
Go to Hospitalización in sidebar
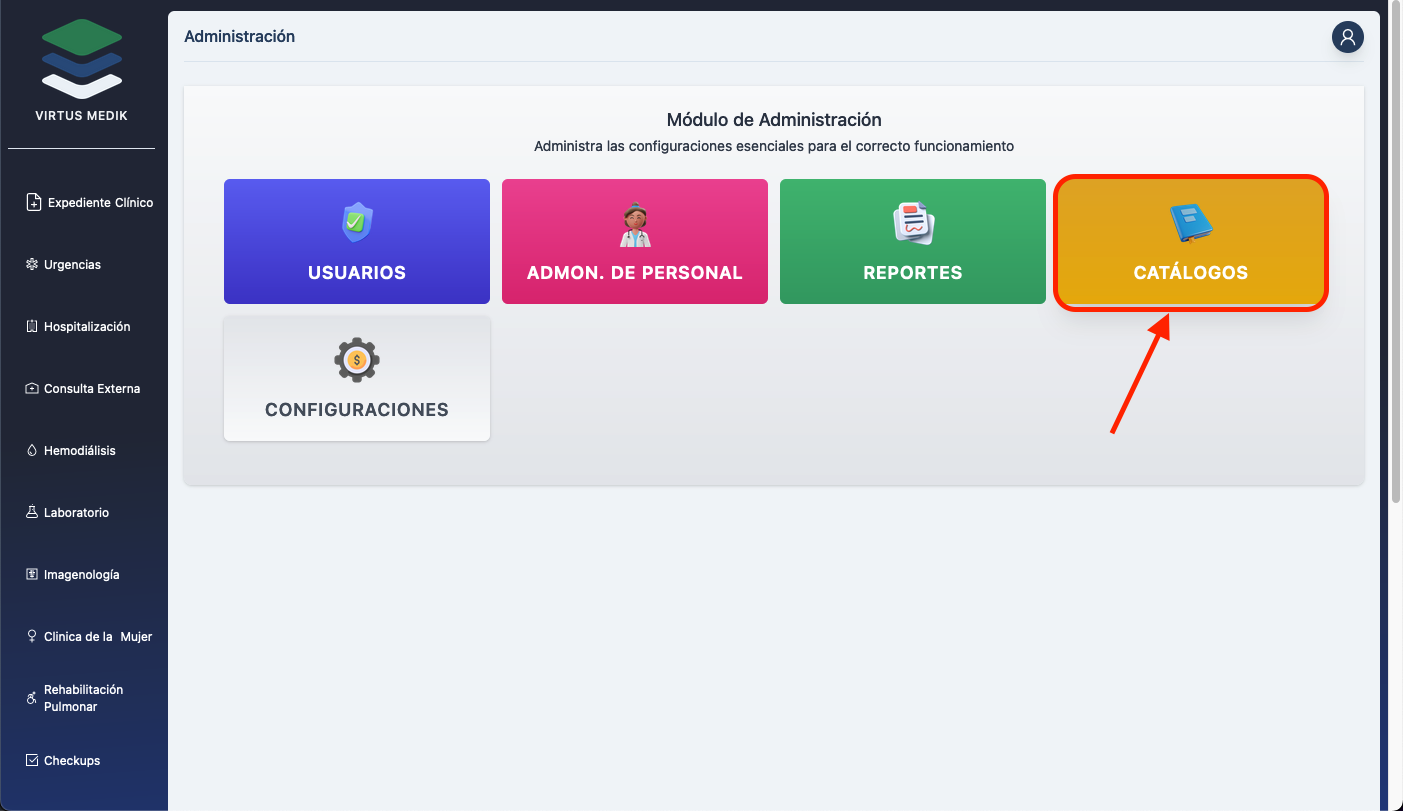click(x=86, y=327)
